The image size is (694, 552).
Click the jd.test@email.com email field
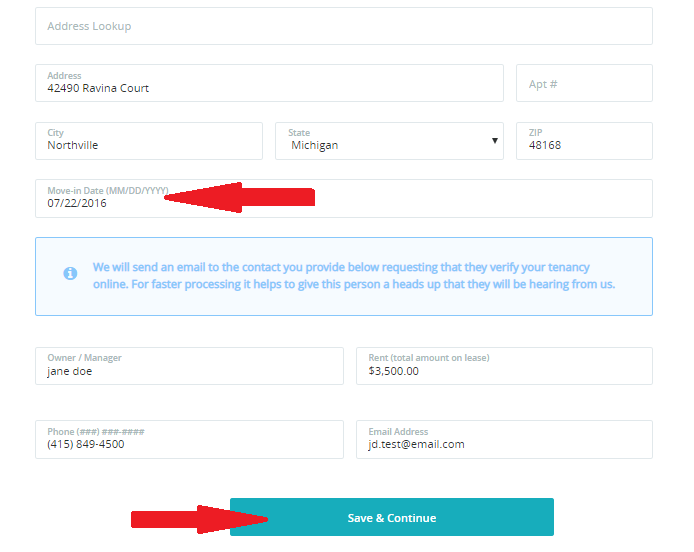(x=416, y=444)
